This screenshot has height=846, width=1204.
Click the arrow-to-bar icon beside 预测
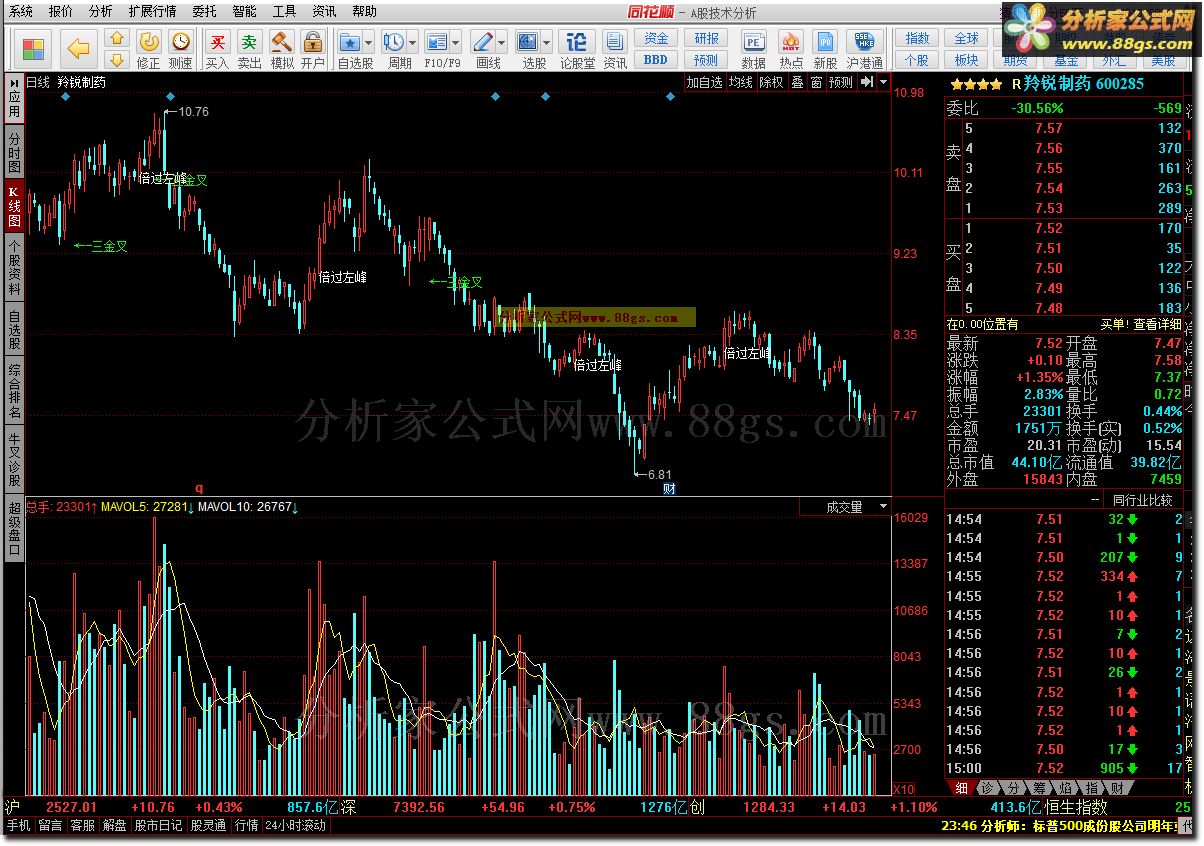coord(867,82)
